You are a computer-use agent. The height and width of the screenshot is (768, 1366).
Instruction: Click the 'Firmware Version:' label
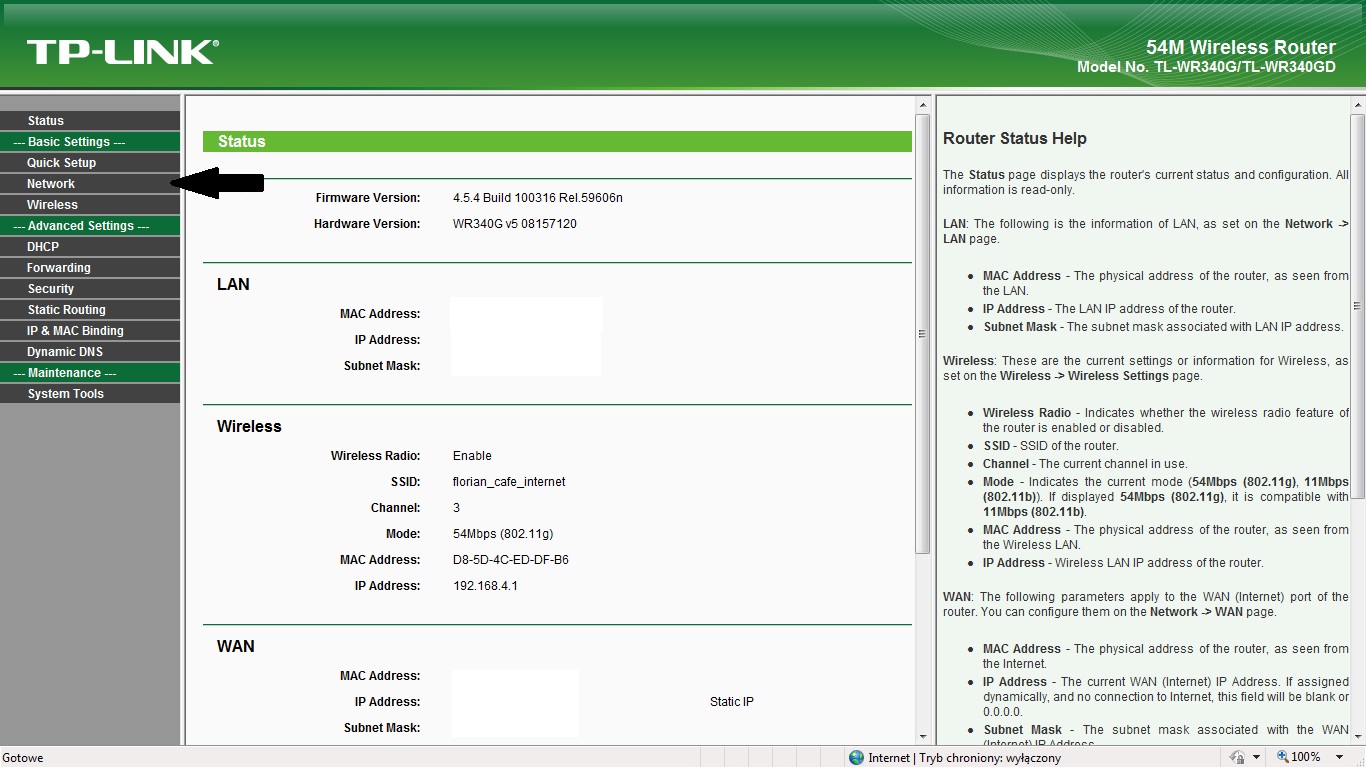coord(368,198)
